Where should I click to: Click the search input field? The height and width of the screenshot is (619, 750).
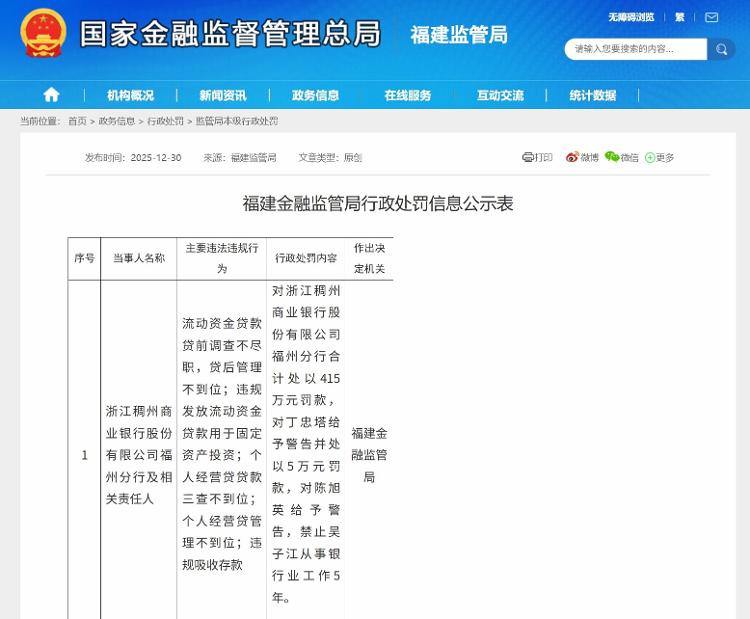(x=634, y=49)
